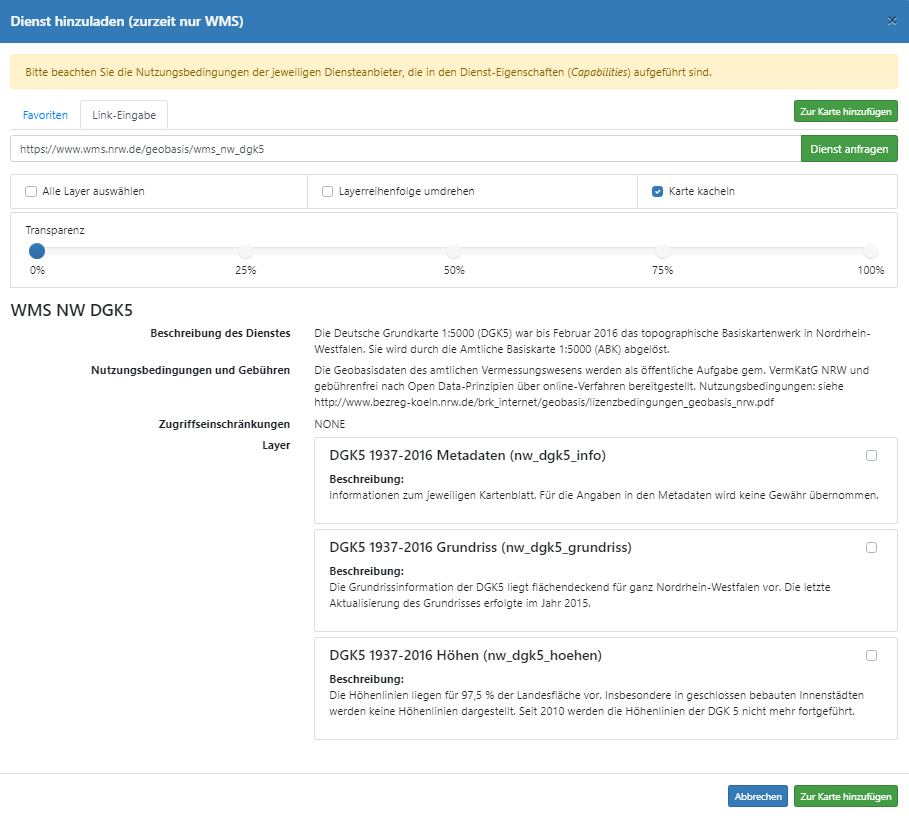This screenshot has width=909, height=816.
Task: Set transparency to the 100% mark
Action: (x=871, y=251)
